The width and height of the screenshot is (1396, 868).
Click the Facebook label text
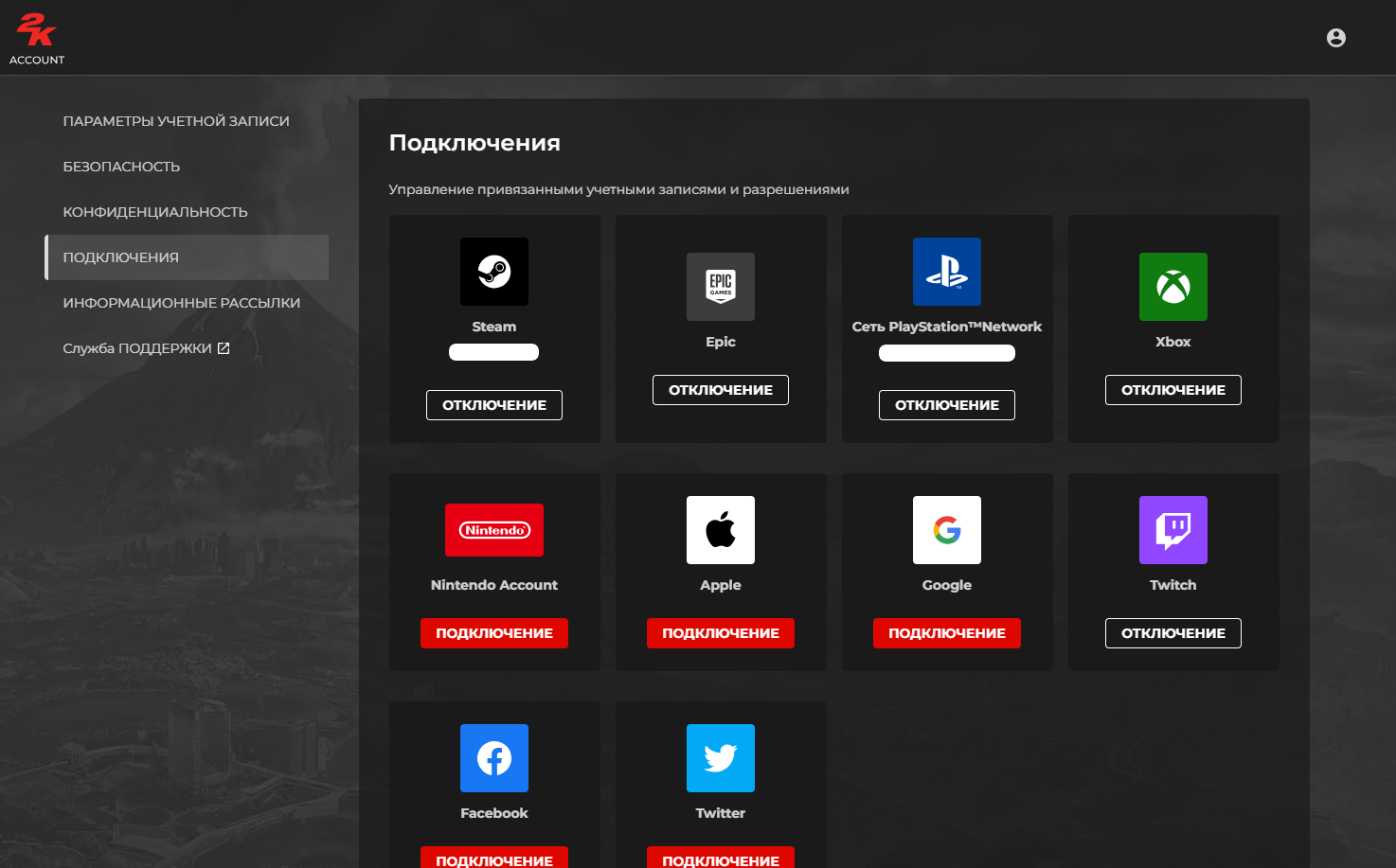pos(494,813)
